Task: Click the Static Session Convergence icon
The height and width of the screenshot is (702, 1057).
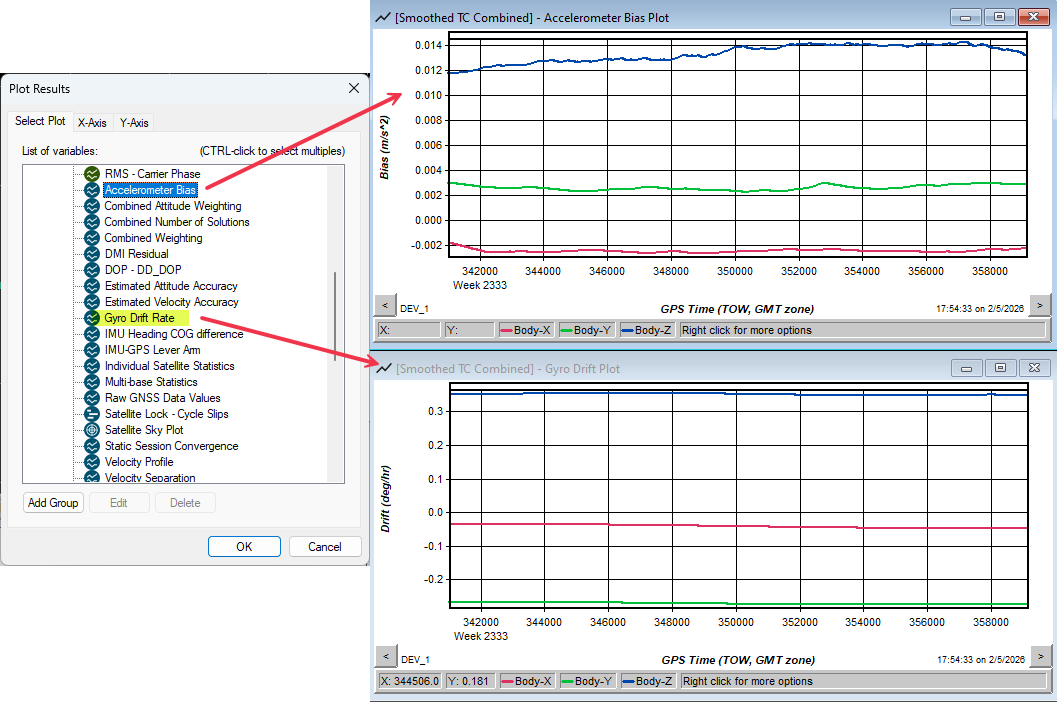Action: 92,446
